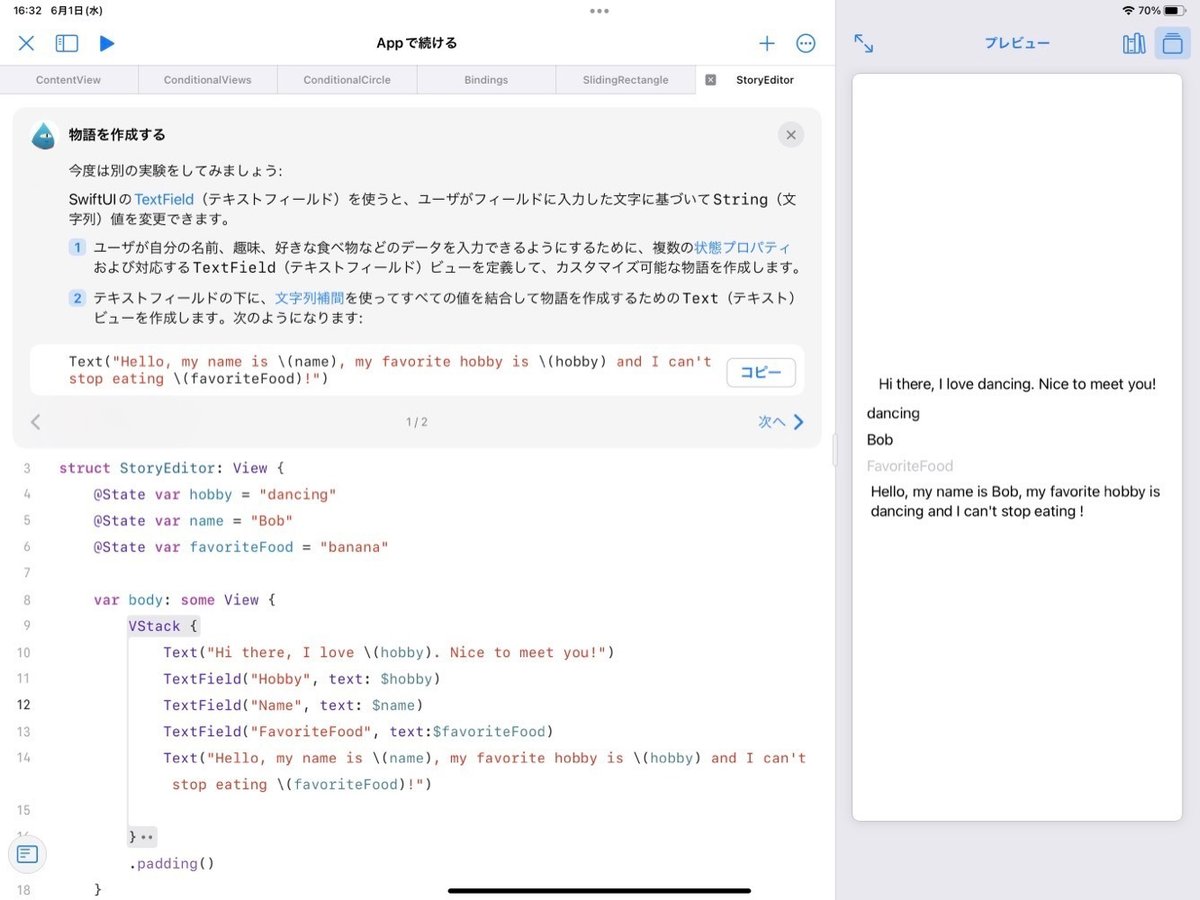
Task: Select the StoryEditor tab
Action: click(x=765, y=80)
